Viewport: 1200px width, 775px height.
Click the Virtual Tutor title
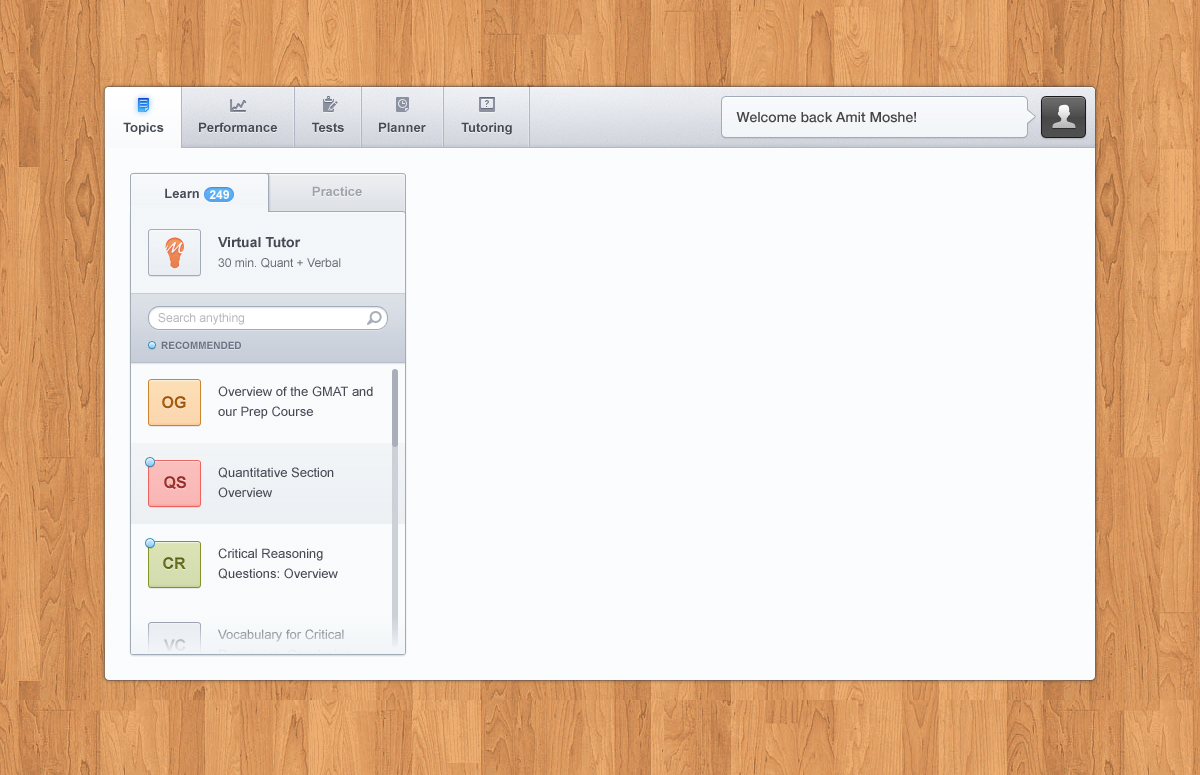click(x=259, y=242)
